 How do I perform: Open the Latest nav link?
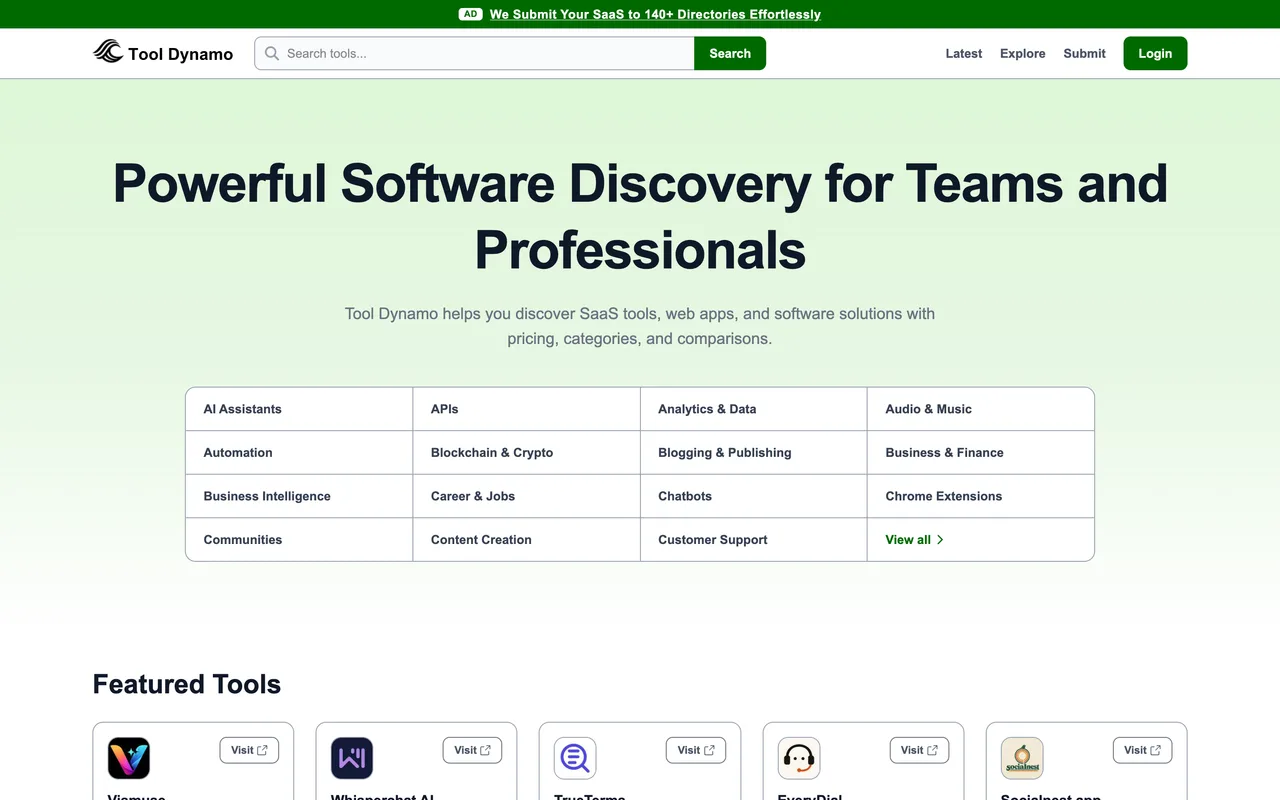point(964,54)
